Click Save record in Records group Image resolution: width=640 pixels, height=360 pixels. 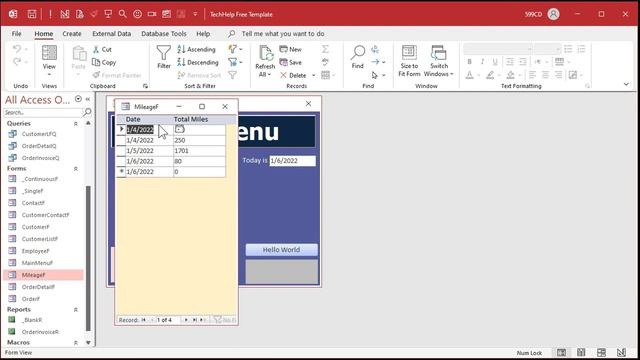click(x=291, y=62)
